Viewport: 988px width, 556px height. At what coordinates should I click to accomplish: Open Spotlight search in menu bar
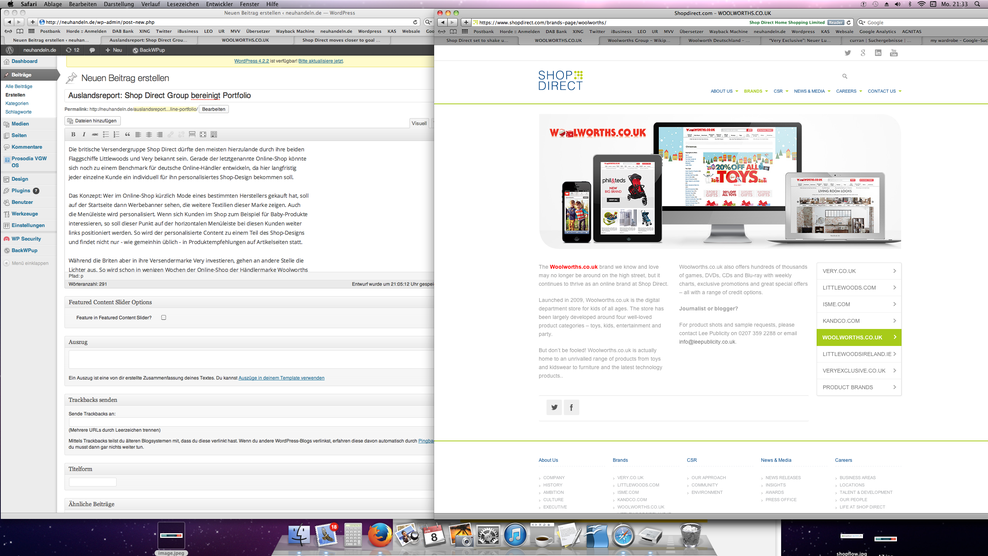coord(978,4)
